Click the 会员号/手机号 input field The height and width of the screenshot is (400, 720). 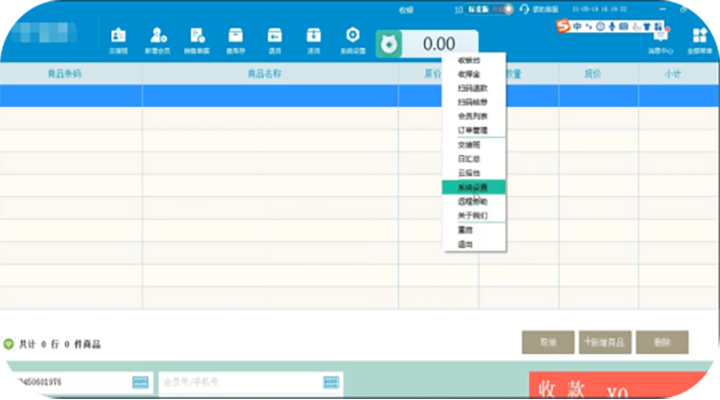pos(251,382)
